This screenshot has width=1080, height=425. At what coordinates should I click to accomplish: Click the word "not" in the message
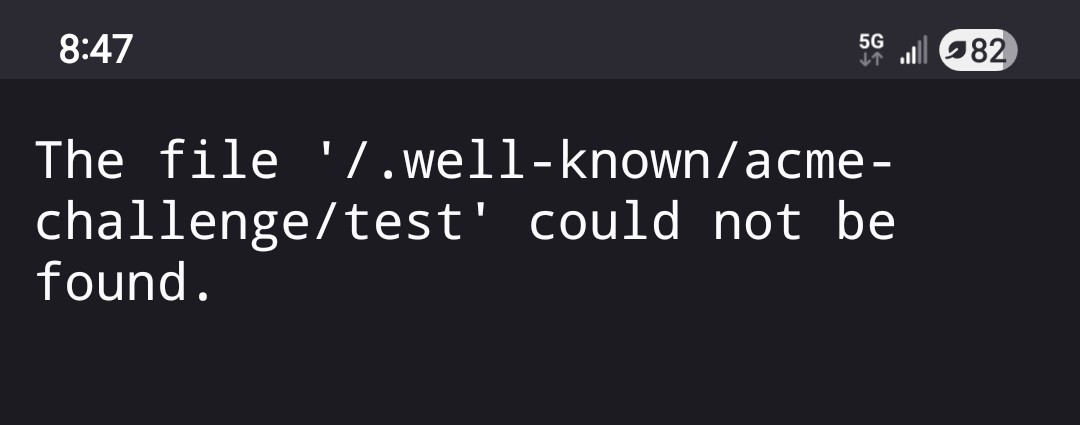click(756, 223)
